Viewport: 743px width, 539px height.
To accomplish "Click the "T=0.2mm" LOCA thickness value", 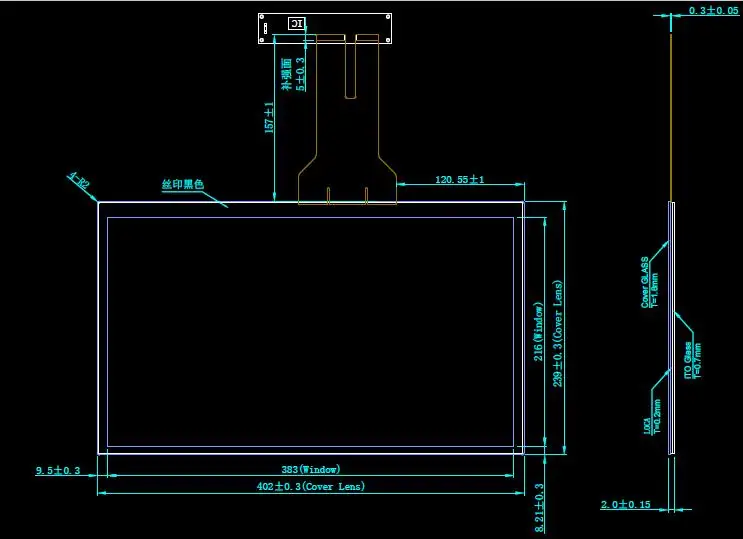I will (x=657, y=417).
